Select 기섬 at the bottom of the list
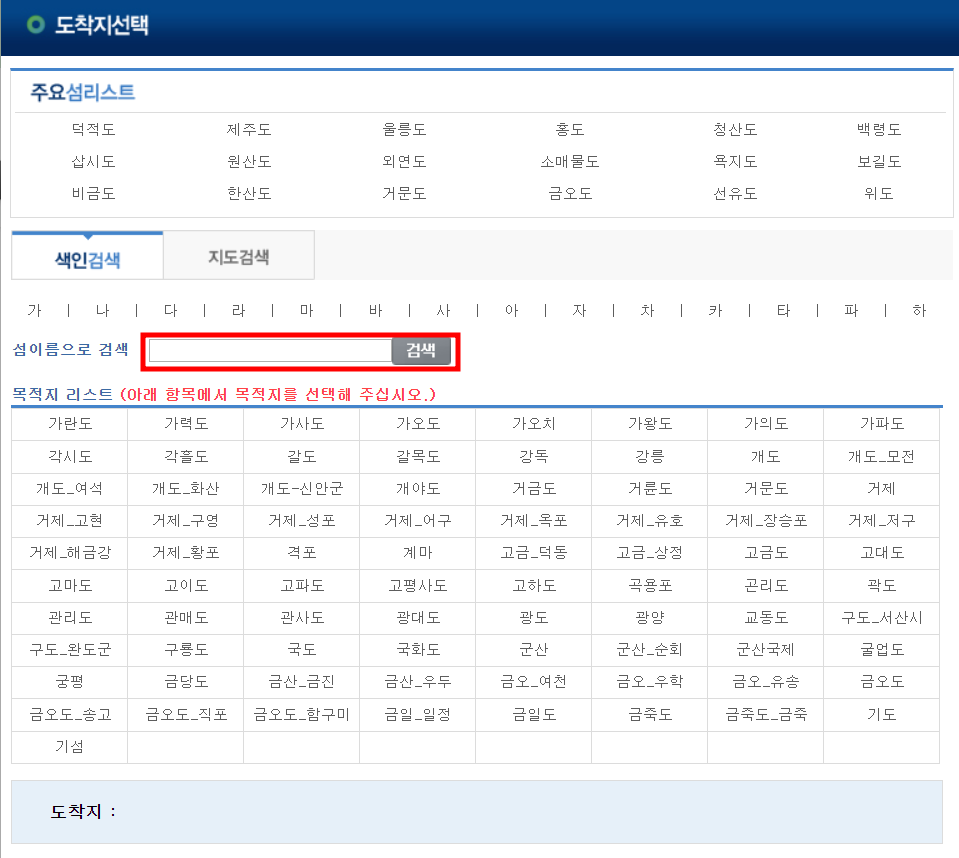The image size is (959, 858). tap(69, 747)
